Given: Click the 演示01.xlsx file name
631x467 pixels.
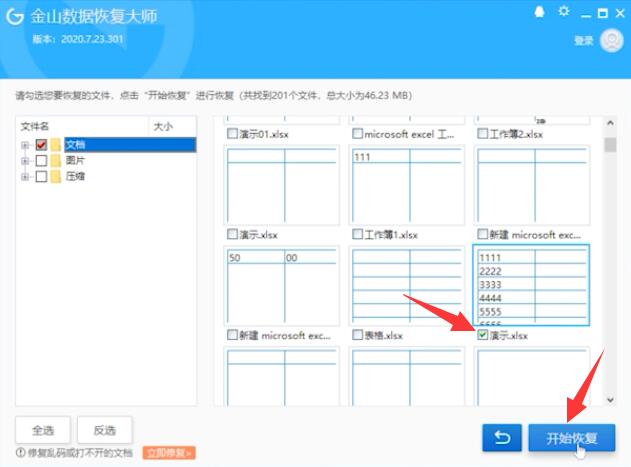Looking at the screenshot, I should tap(264, 134).
